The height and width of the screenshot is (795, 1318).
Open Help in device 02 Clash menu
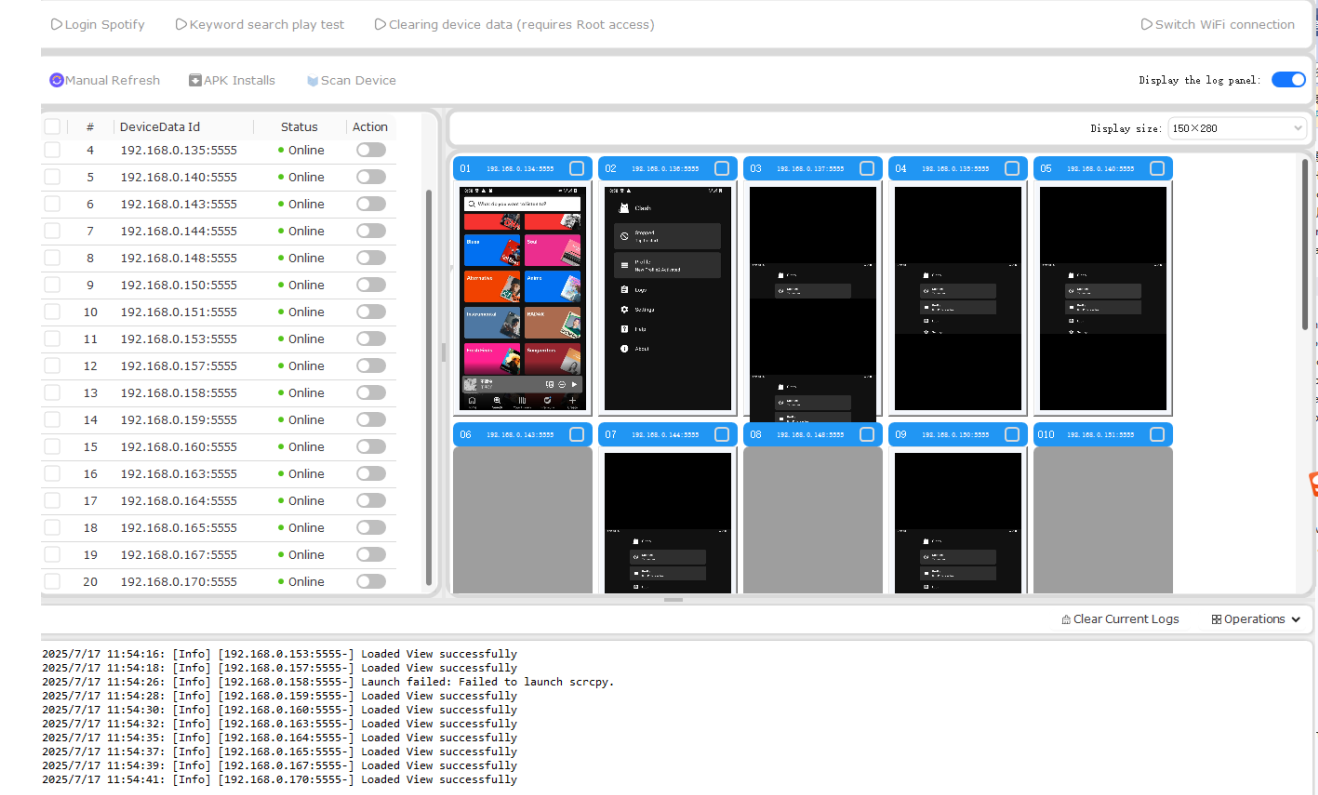pos(634,329)
